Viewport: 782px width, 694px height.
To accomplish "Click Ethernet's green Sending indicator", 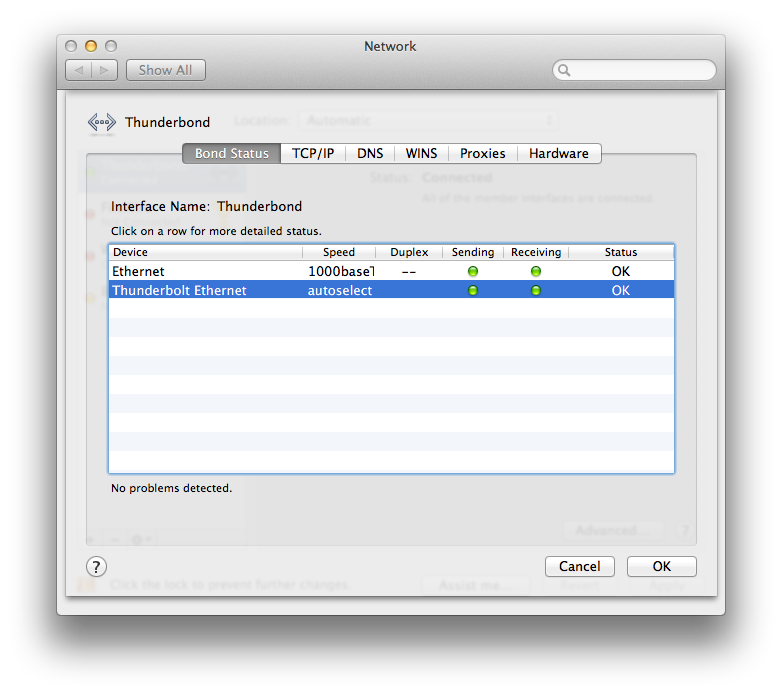I will click(x=473, y=271).
